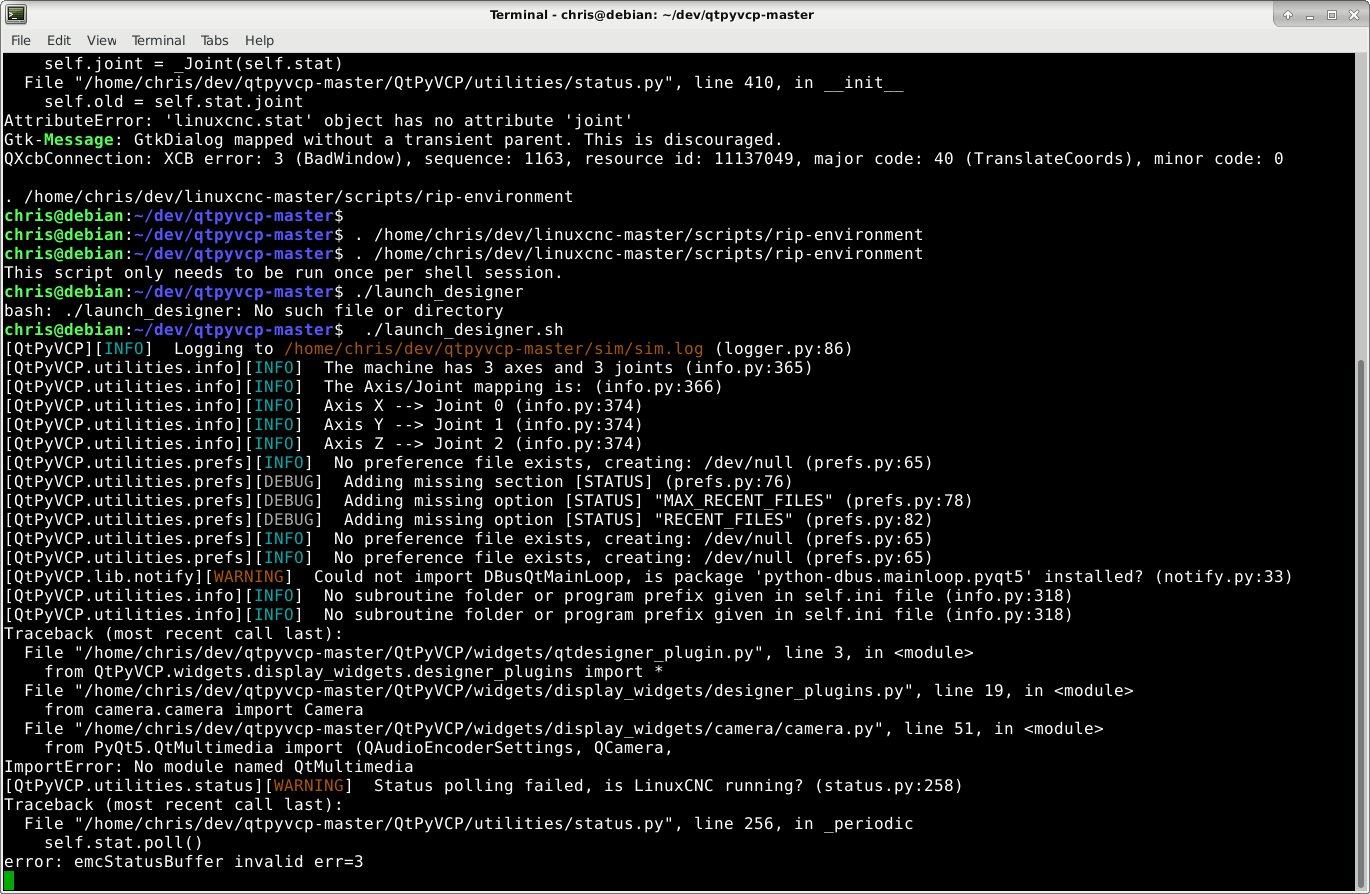1370x894 pixels.
Task: Open the Edit menu
Action: [59, 40]
